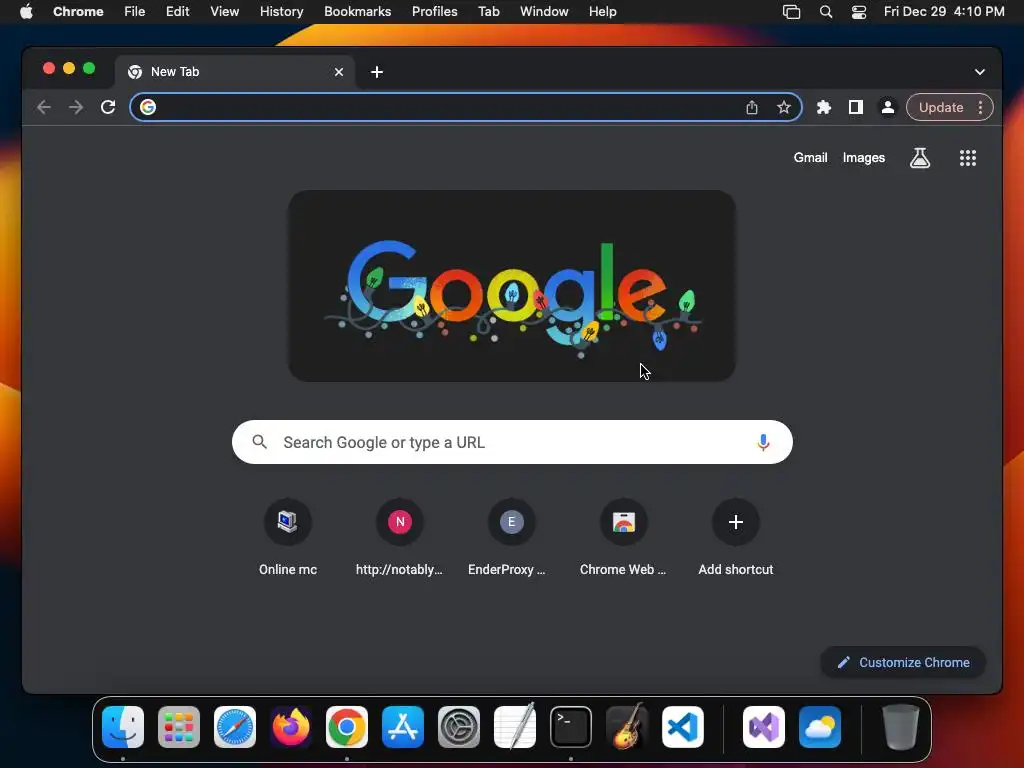Open the Window menu

click(x=544, y=11)
